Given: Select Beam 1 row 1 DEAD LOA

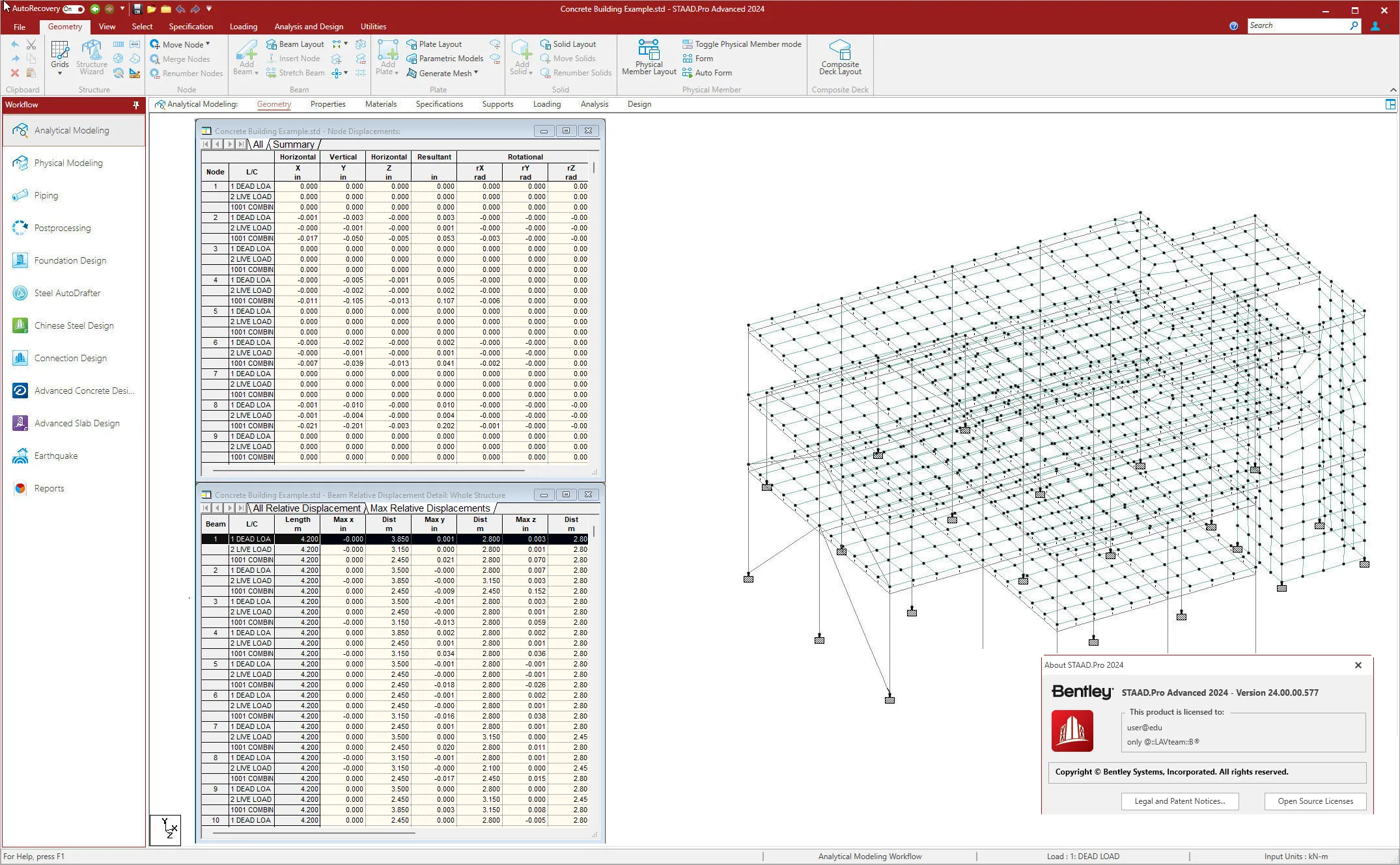Looking at the screenshot, I should coord(395,539).
